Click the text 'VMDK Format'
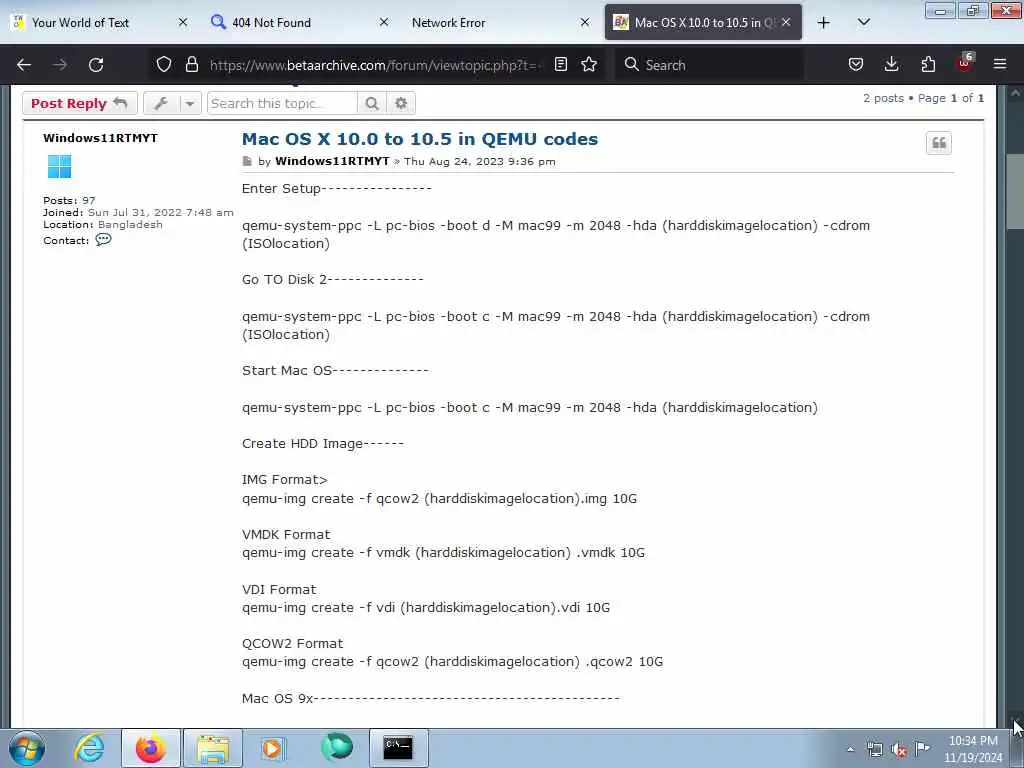The width and height of the screenshot is (1024, 768). pos(286,534)
